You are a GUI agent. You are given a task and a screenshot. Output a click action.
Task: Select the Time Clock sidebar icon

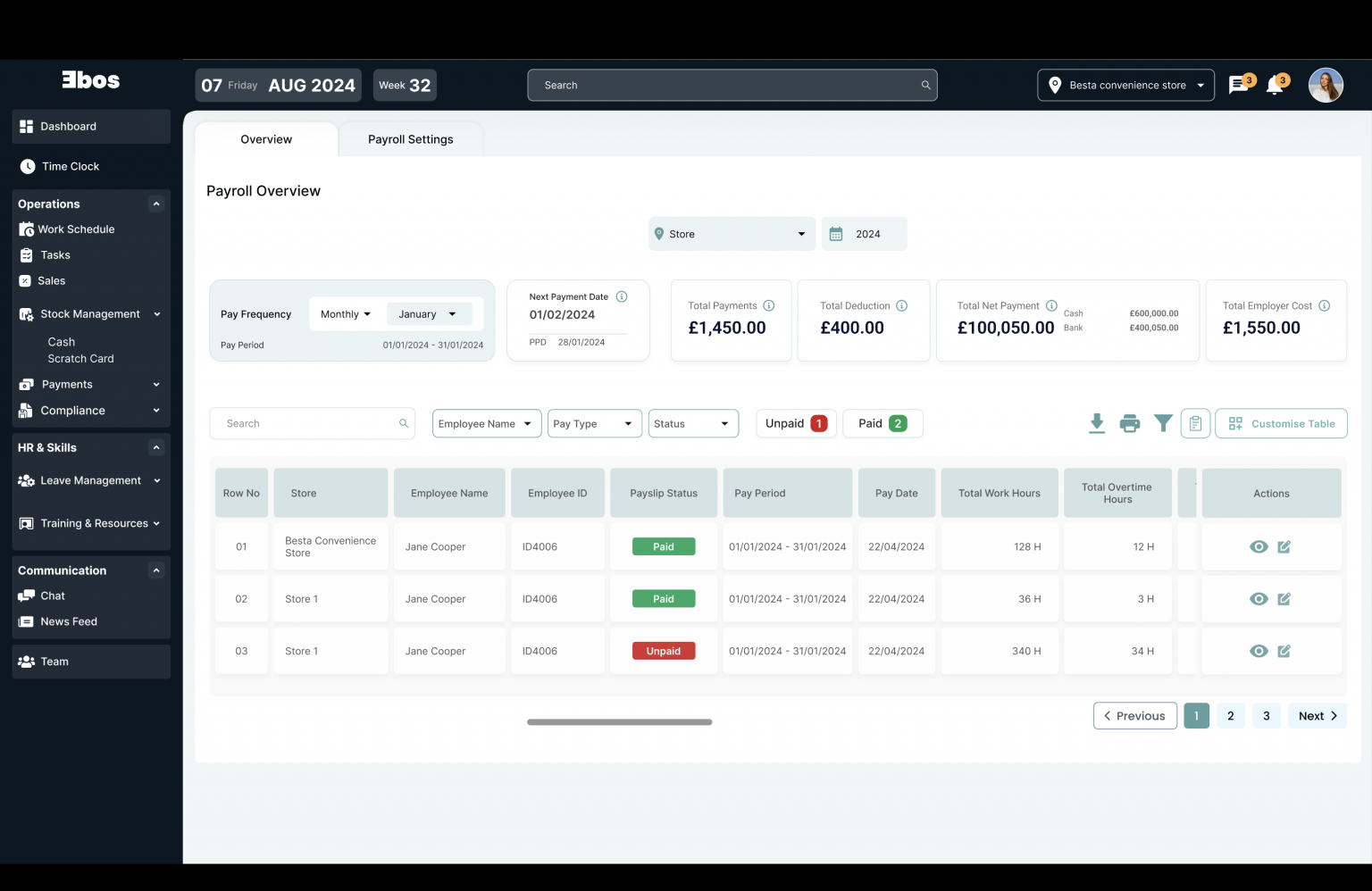pos(26,166)
